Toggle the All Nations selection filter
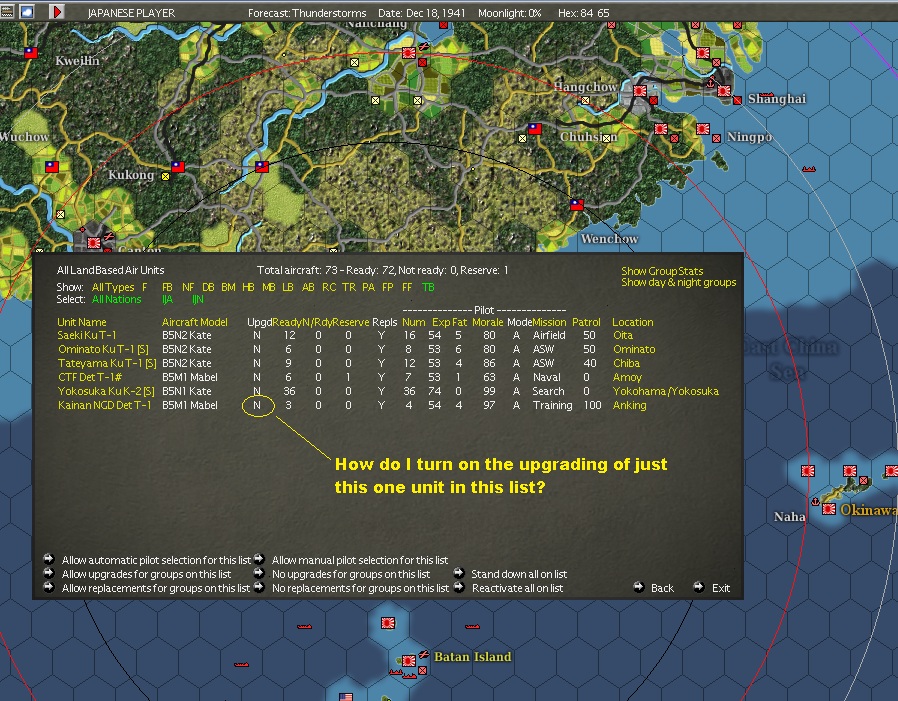Viewport: 898px width, 701px height. [x=116, y=299]
